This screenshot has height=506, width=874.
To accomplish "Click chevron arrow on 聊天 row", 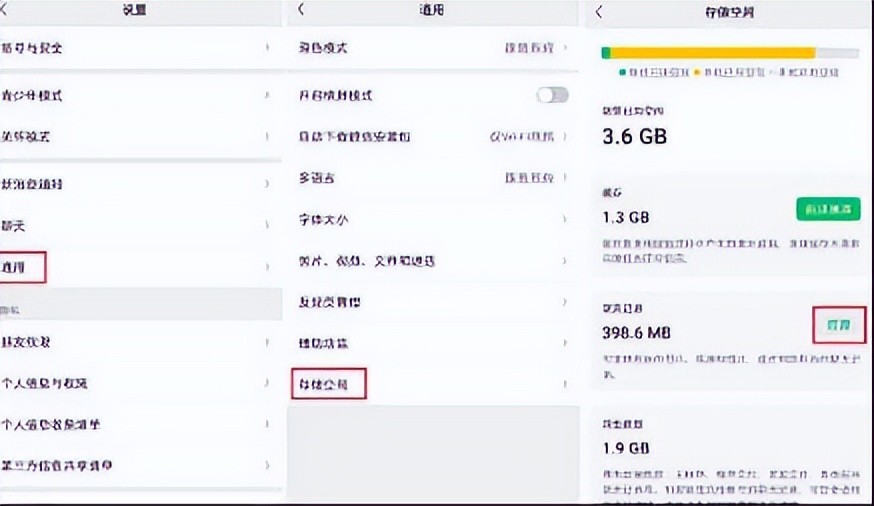I will 267,227.
